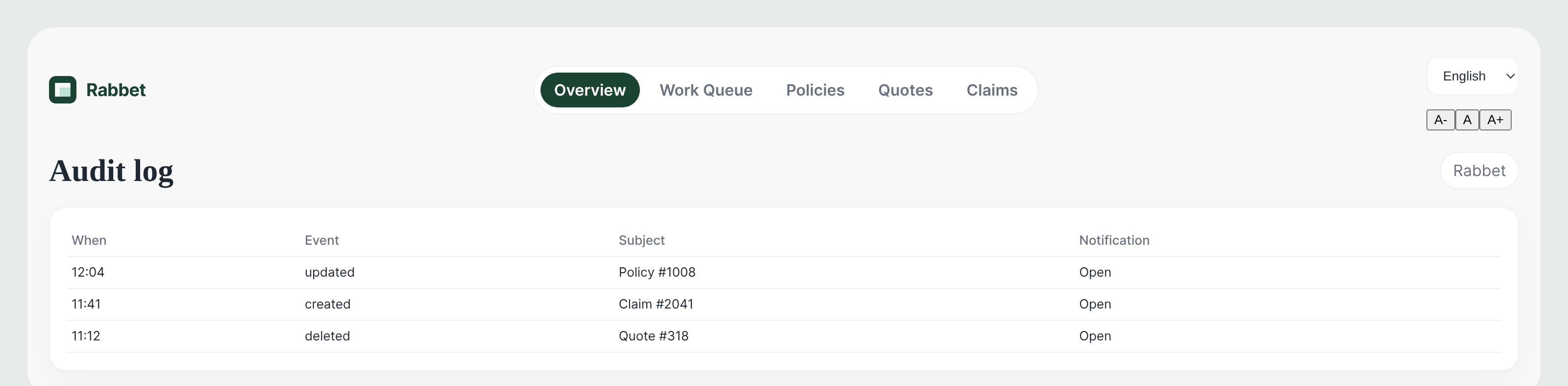Open the English language dropdown

1472,76
